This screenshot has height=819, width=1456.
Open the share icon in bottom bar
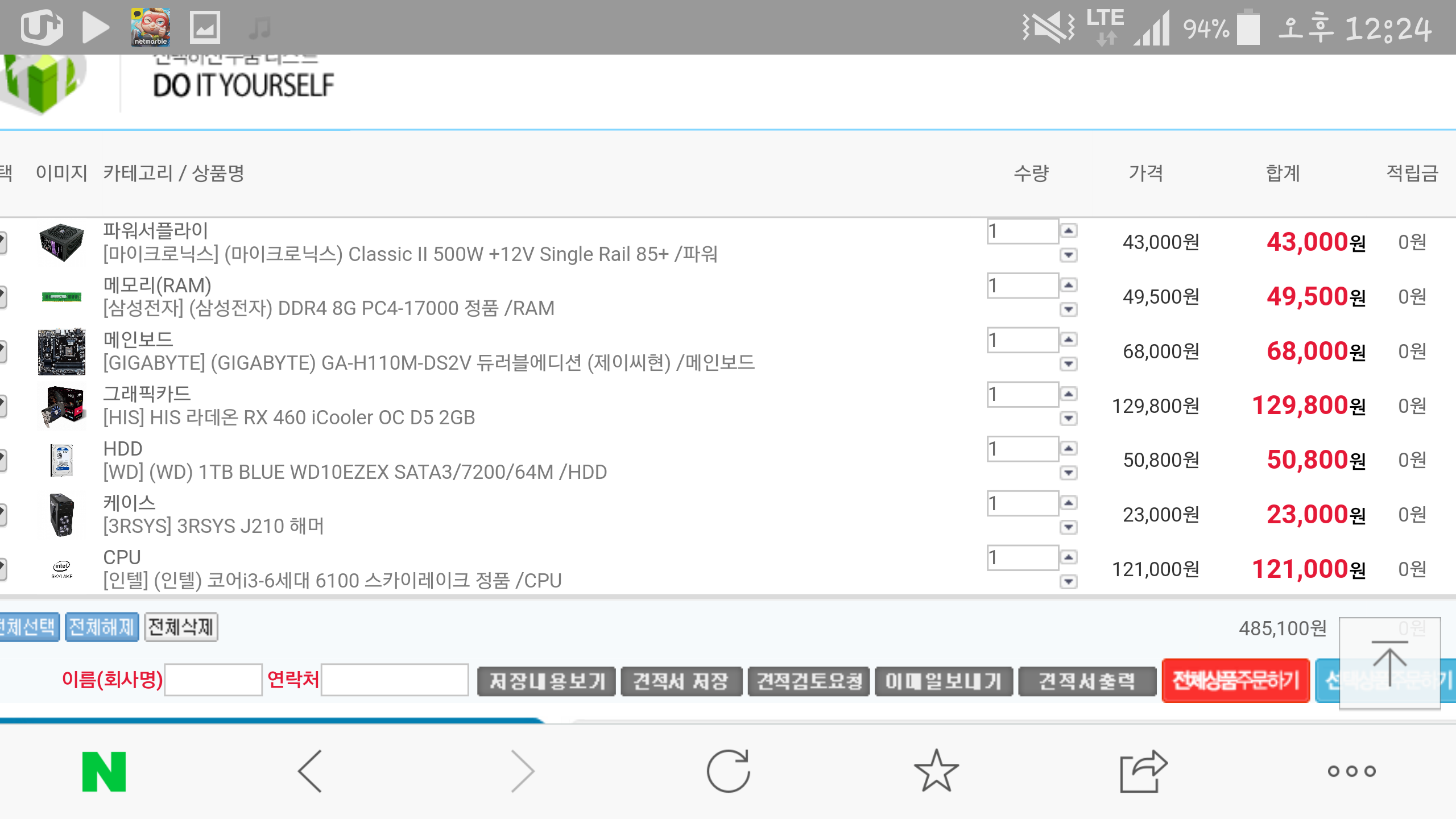pyautogui.click(x=1143, y=771)
